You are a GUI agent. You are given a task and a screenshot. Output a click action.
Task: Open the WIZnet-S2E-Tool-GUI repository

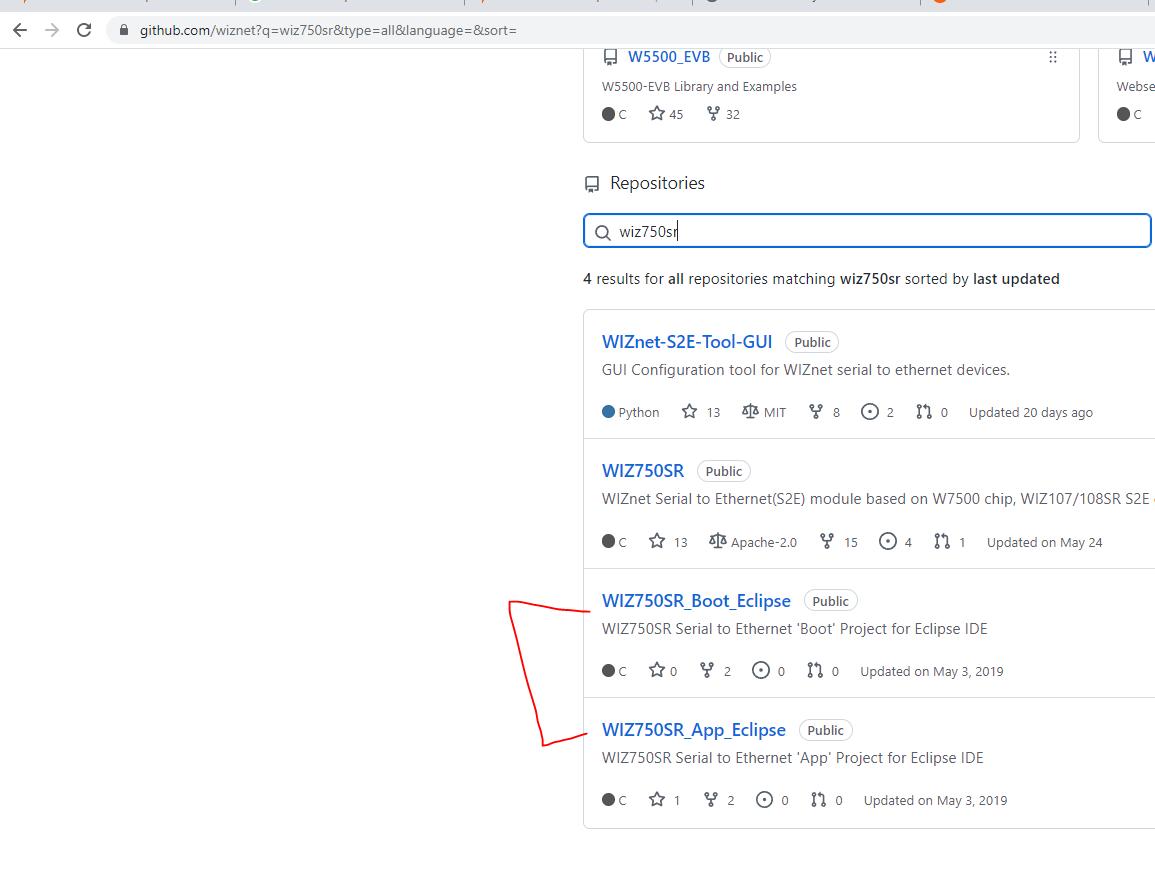pyautogui.click(x=687, y=342)
